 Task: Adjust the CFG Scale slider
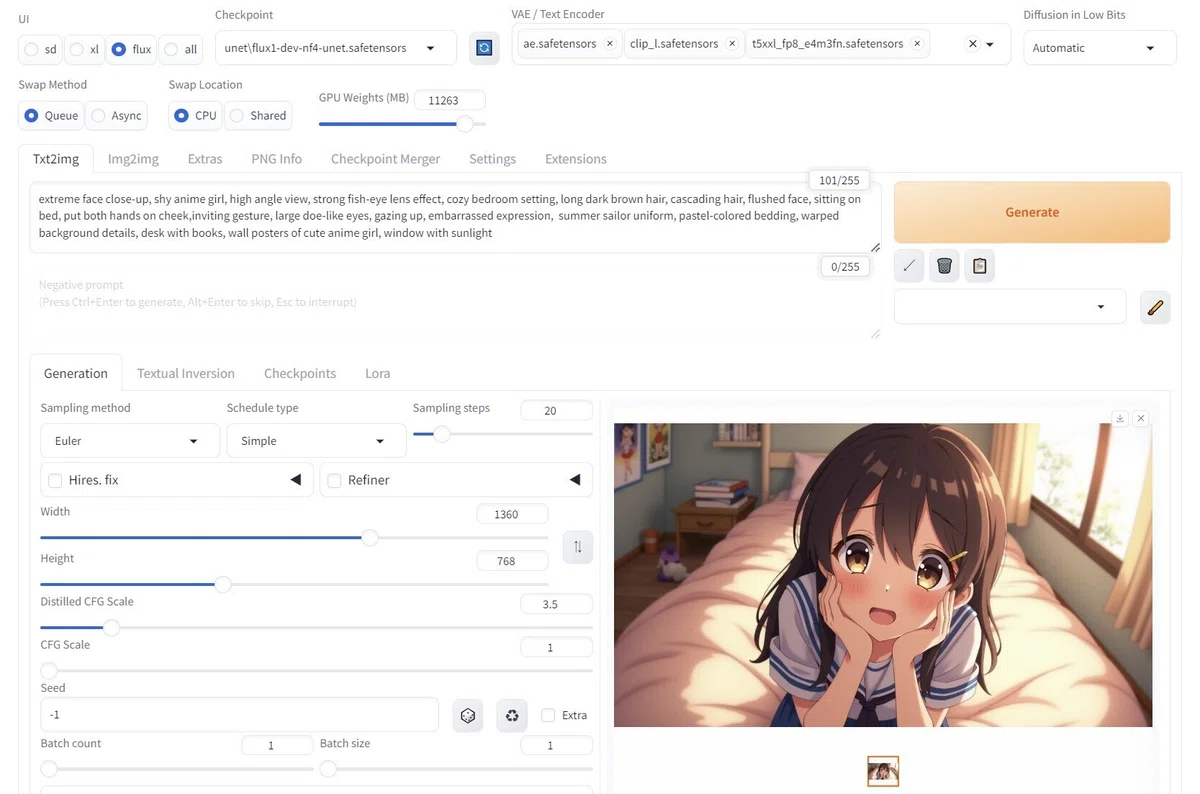[316, 670]
